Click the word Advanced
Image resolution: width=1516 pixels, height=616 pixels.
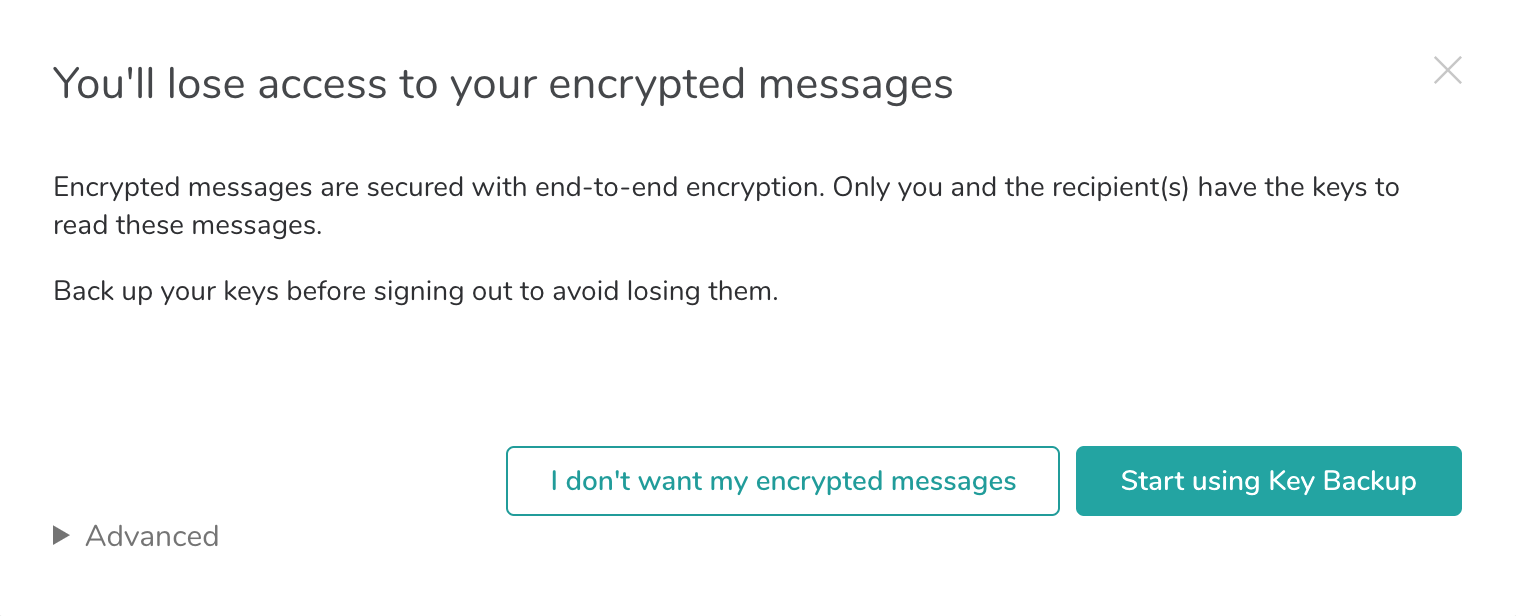tap(152, 536)
